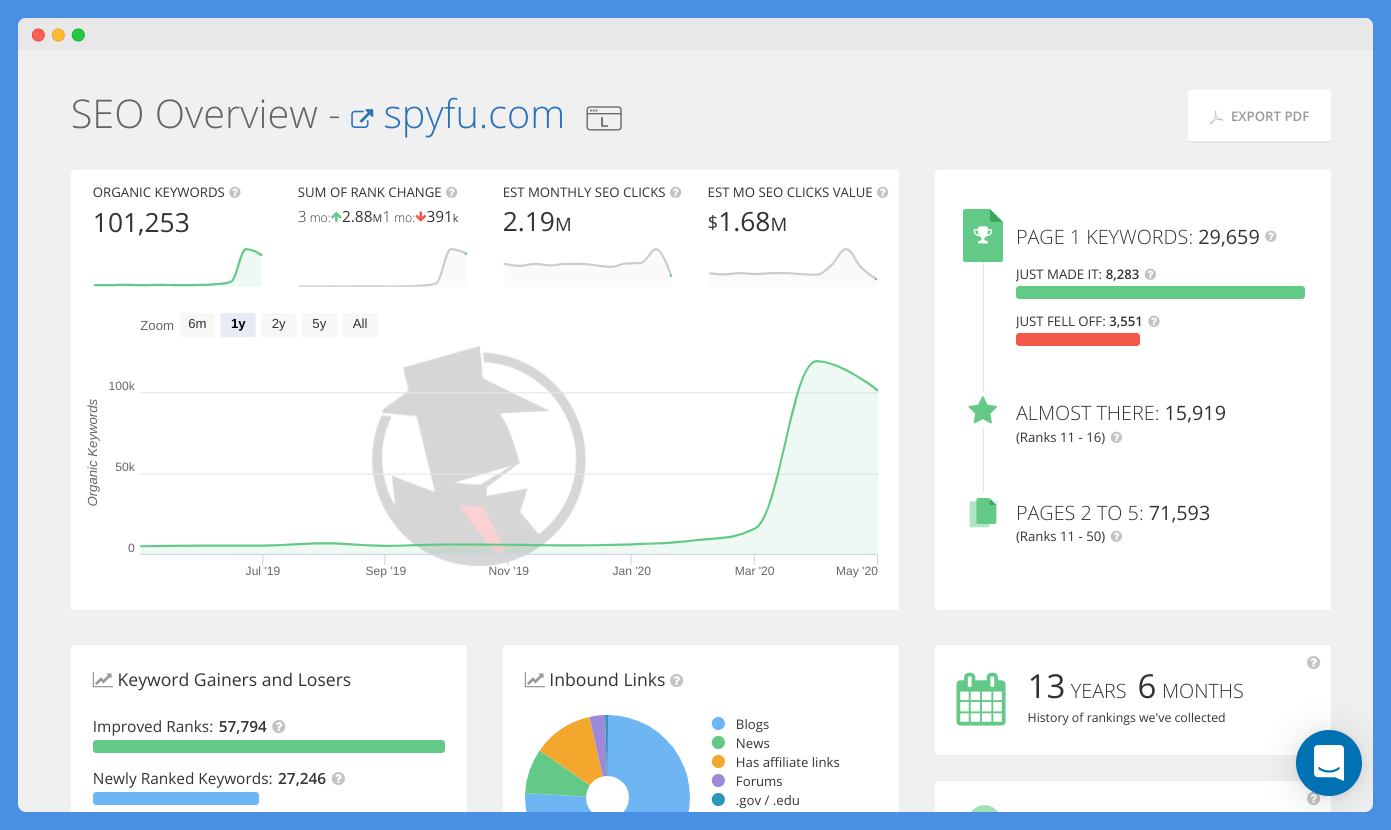Set chart zoom to 2y
Image resolution: width=1391 pixels, height=830 pixels.
click(x=278, y=324)
